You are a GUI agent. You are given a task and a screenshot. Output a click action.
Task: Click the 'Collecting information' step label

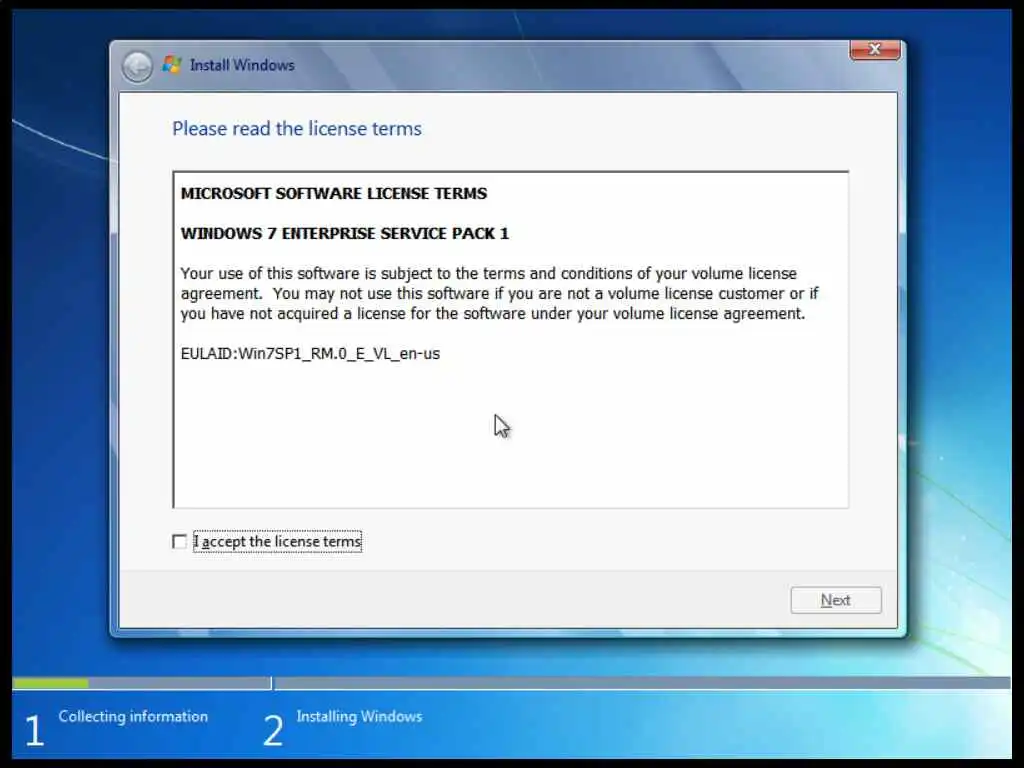point(133,716)
